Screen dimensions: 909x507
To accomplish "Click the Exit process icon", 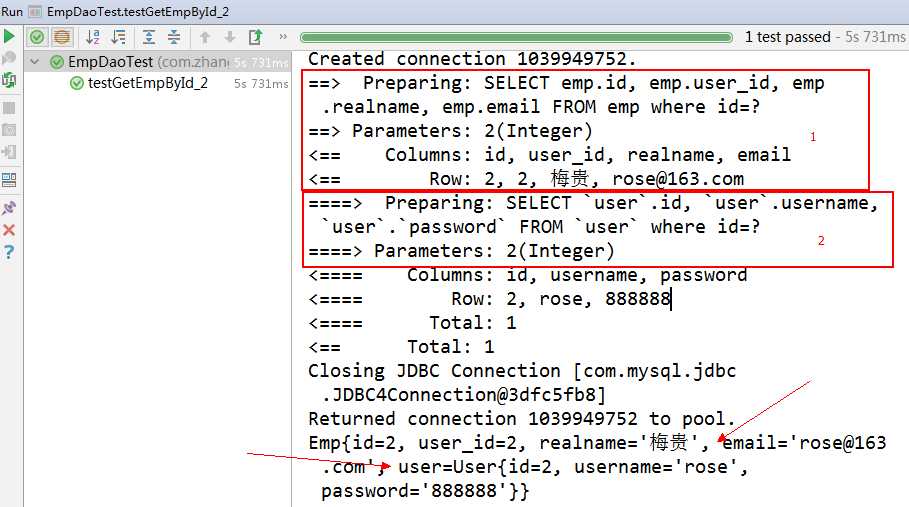I will click(x=9, y=152).
